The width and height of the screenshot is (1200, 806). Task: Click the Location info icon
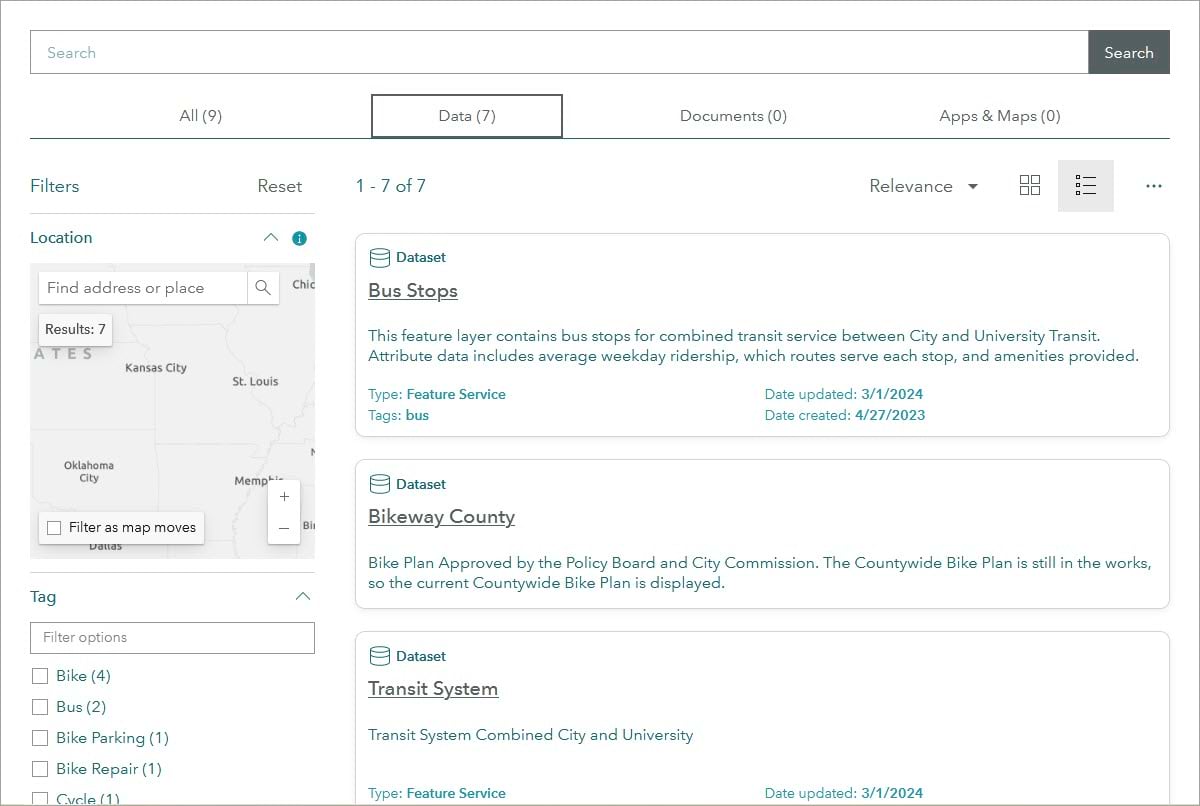tap(299, 238)
